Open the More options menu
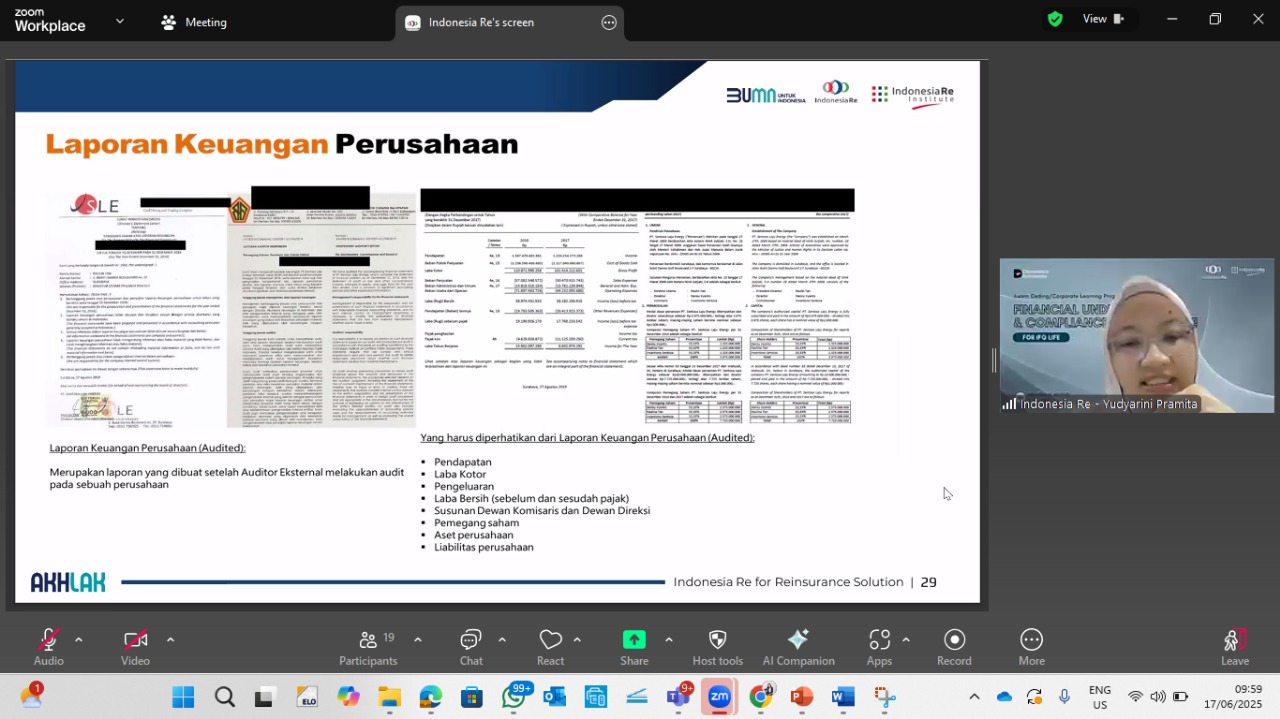 pos(1031,646)
